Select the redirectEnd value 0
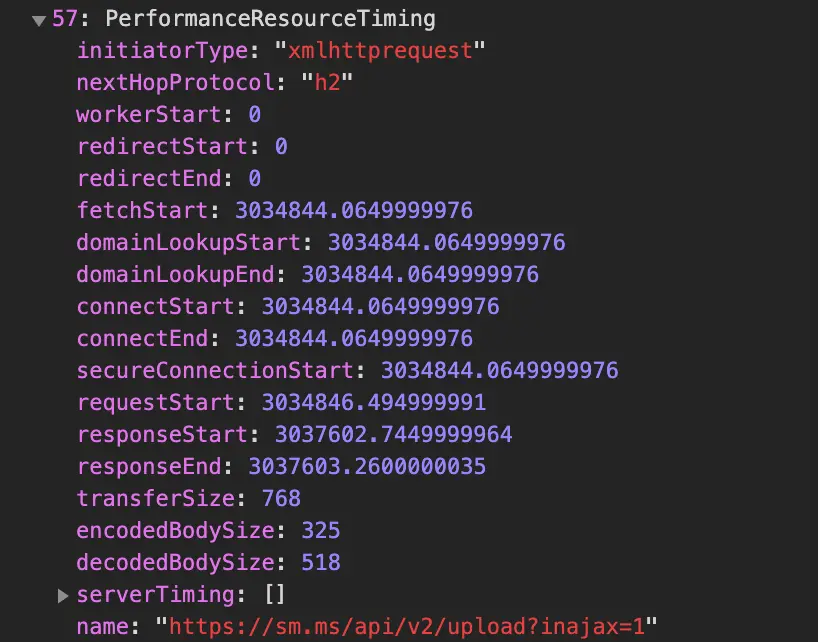Viewport: 818px width, 642px height. [255, 178]
